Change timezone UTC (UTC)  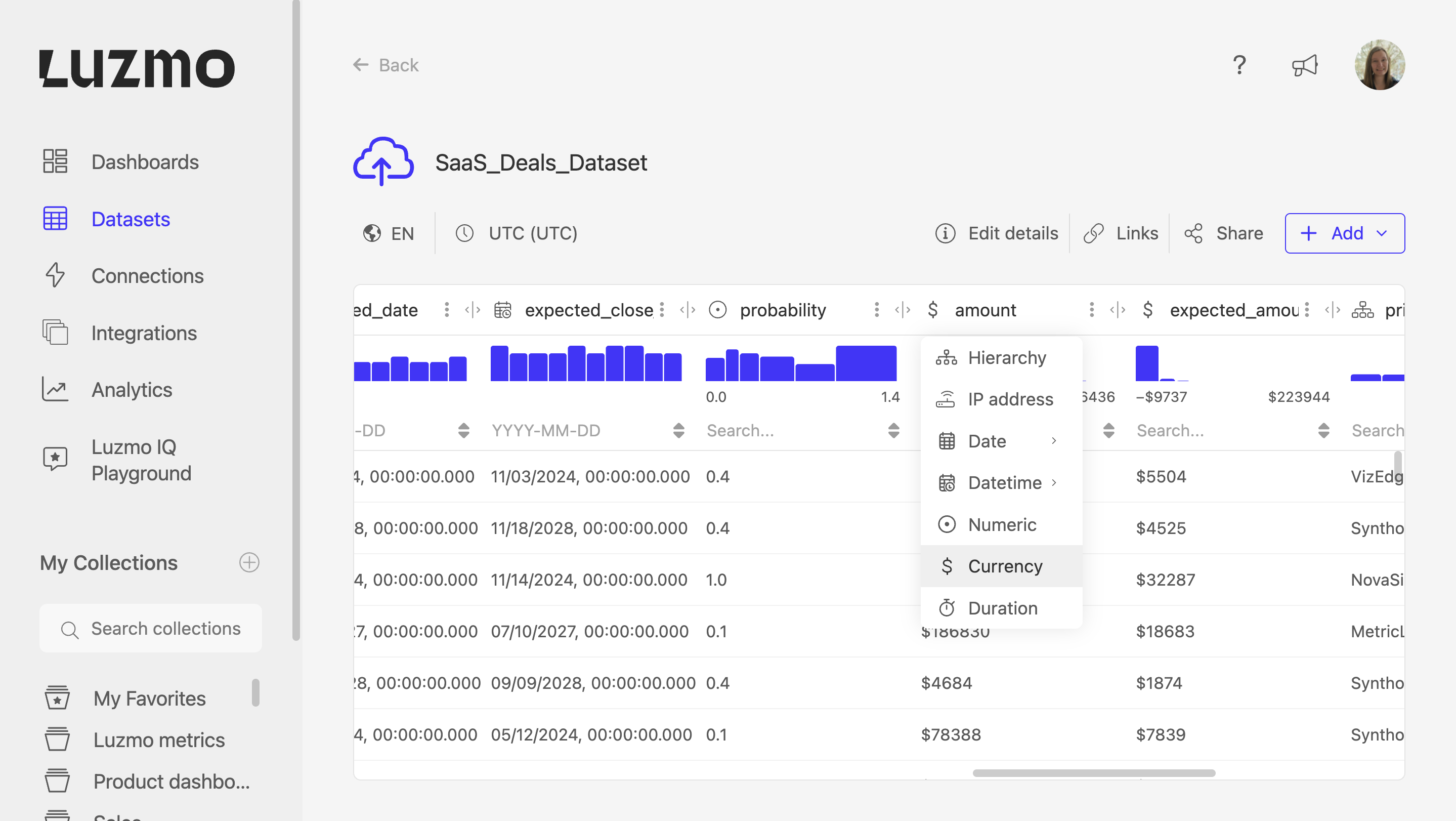pos(517,233)
